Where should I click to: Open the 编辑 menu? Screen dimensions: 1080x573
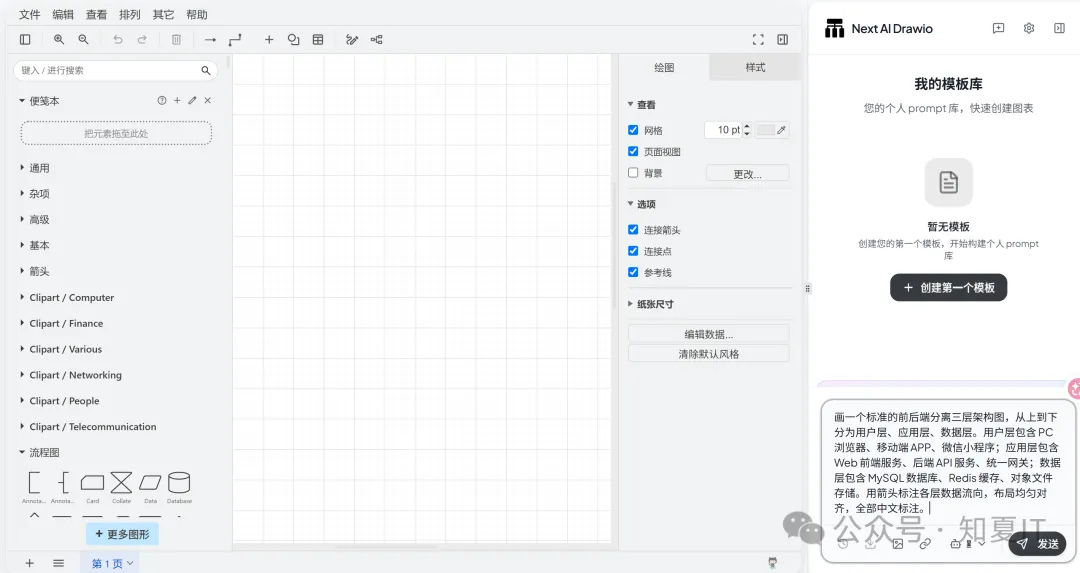coord(63,14)
